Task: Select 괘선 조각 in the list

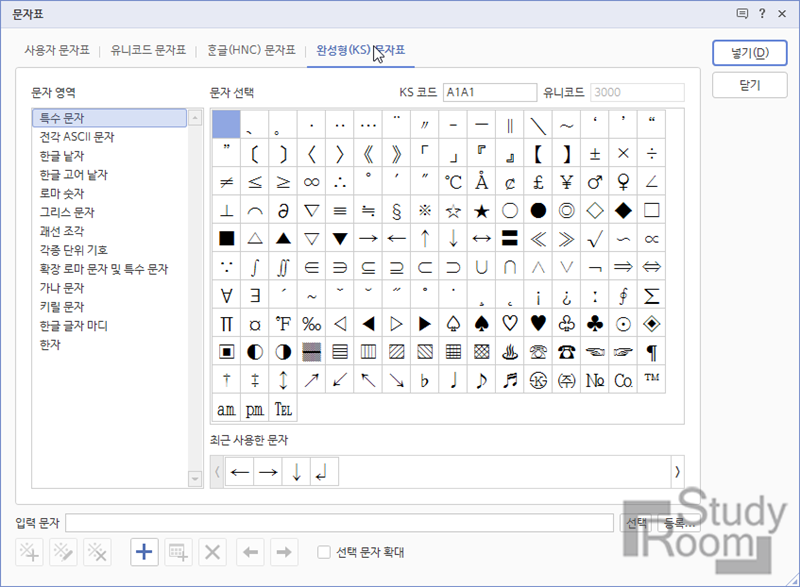Action: pos(110,231)
